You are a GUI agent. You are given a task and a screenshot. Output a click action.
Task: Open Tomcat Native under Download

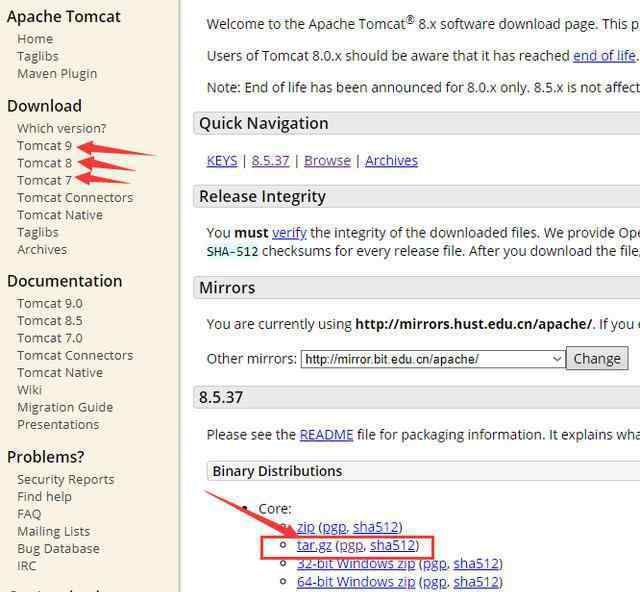click(60, 215)
